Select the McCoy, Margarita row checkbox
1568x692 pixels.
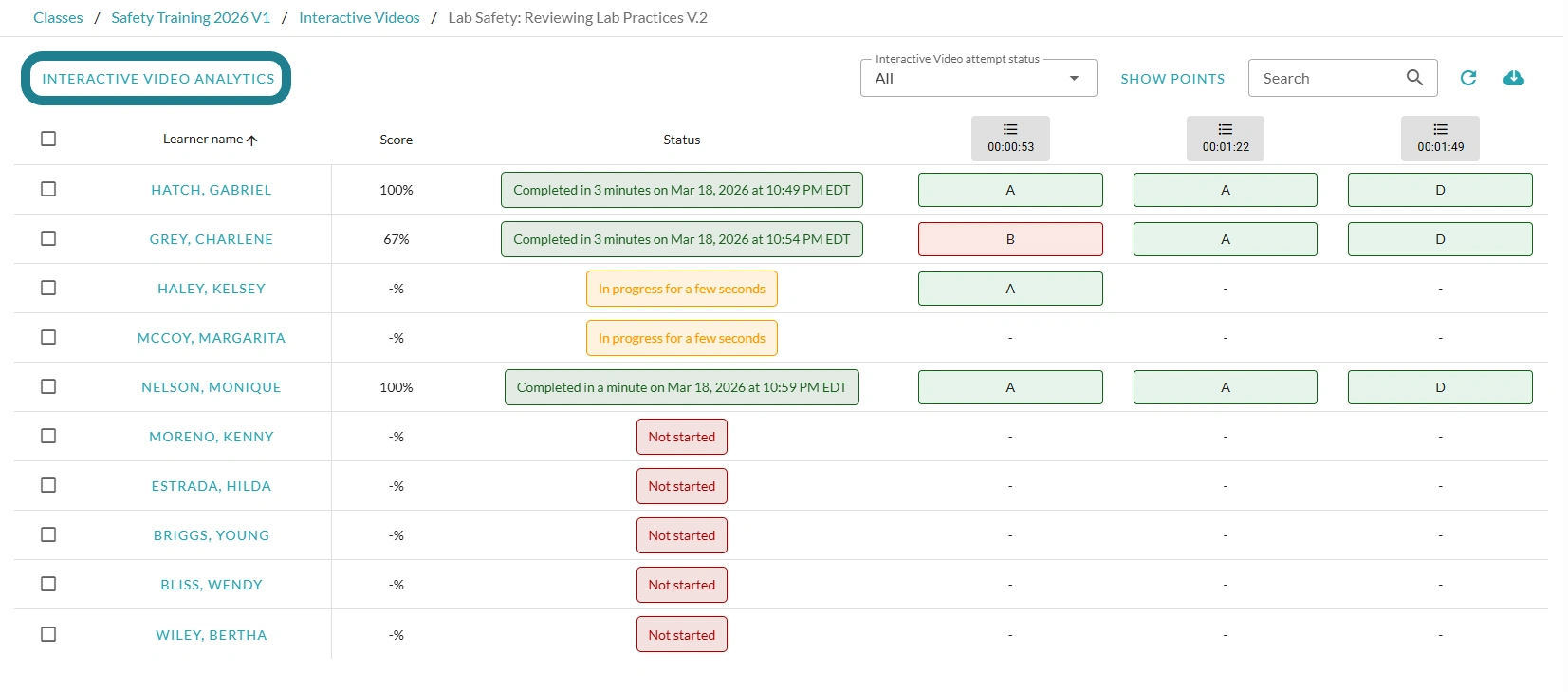[x=48, y=337]
